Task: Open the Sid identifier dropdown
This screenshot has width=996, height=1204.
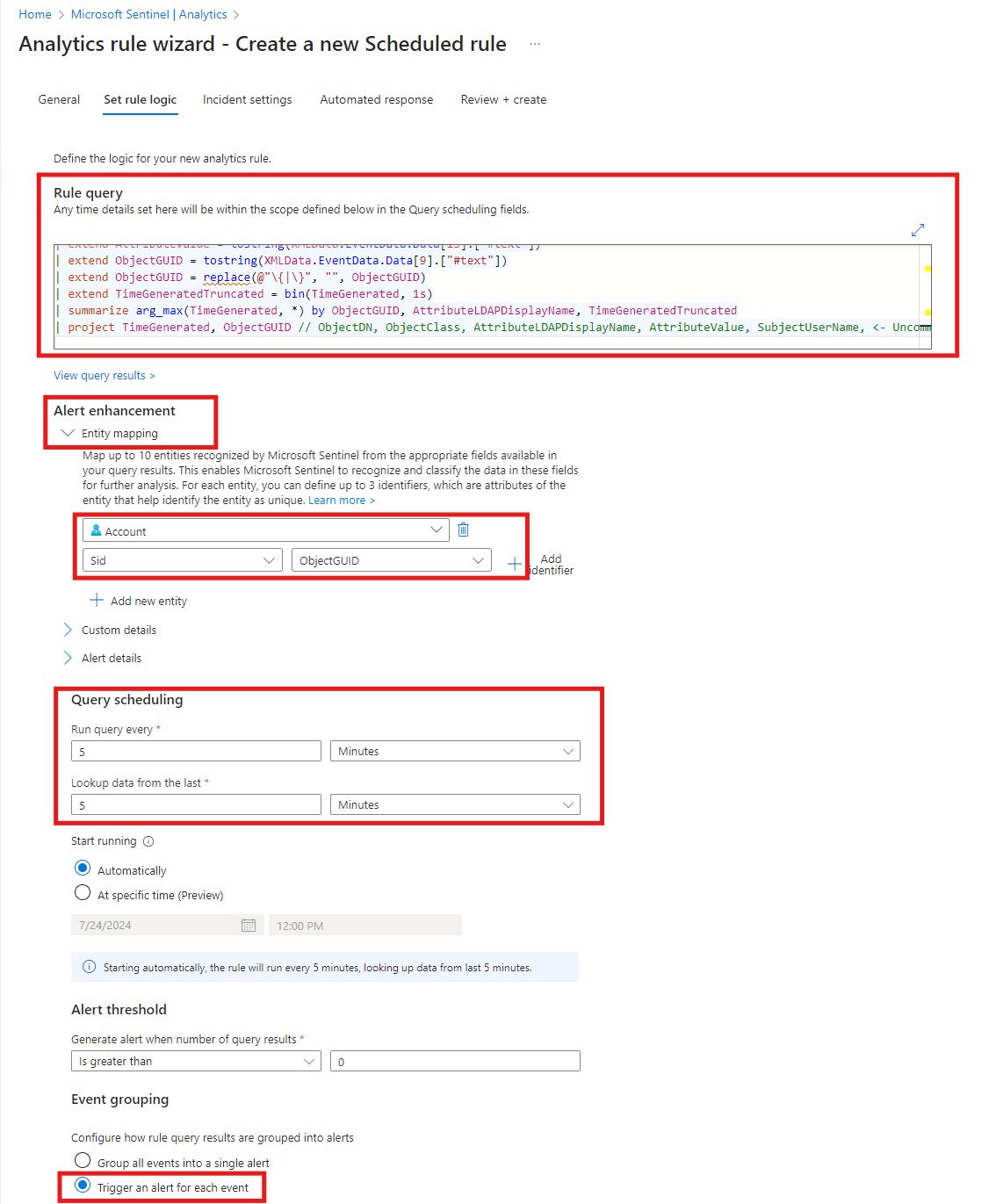Action: point(182,560)
